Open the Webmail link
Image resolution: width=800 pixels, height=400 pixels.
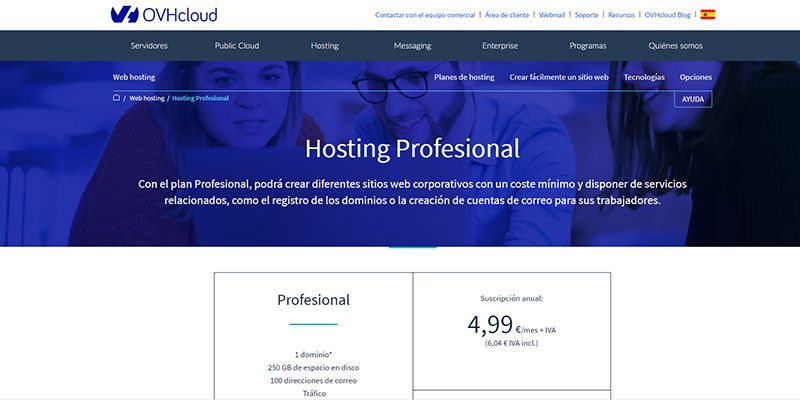tap(552, 15)
